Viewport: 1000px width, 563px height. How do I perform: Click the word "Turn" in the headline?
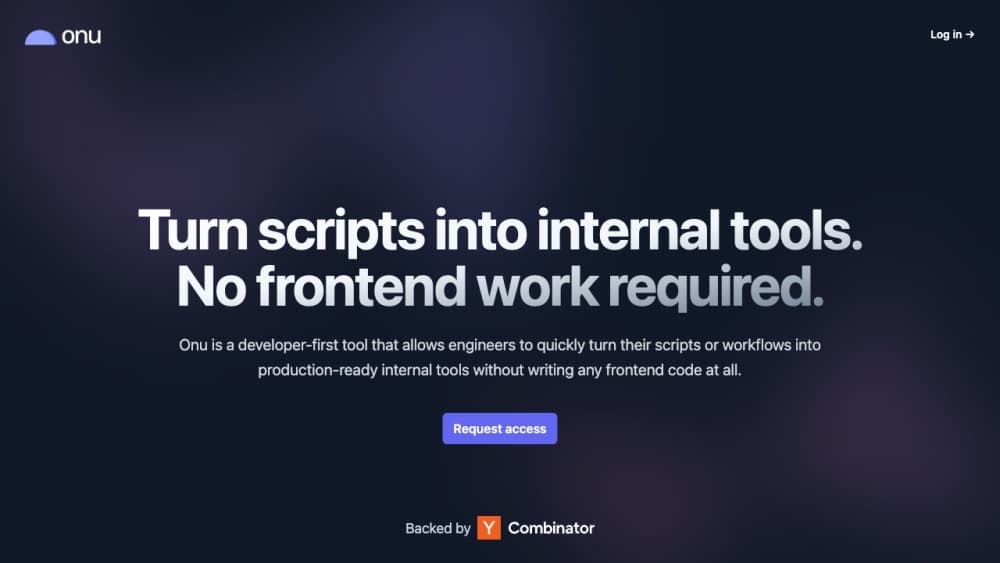(192, 230)
